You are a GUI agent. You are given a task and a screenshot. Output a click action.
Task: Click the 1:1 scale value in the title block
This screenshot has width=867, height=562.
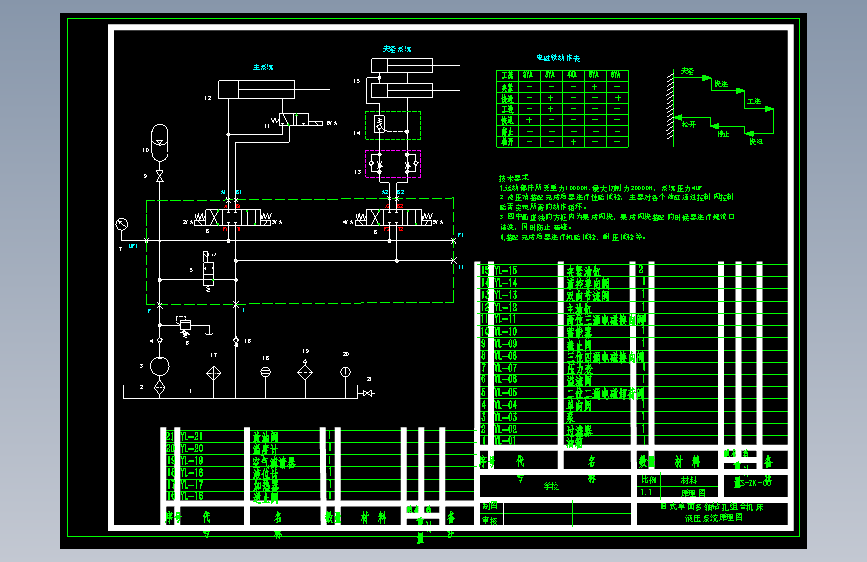[646, 492]
